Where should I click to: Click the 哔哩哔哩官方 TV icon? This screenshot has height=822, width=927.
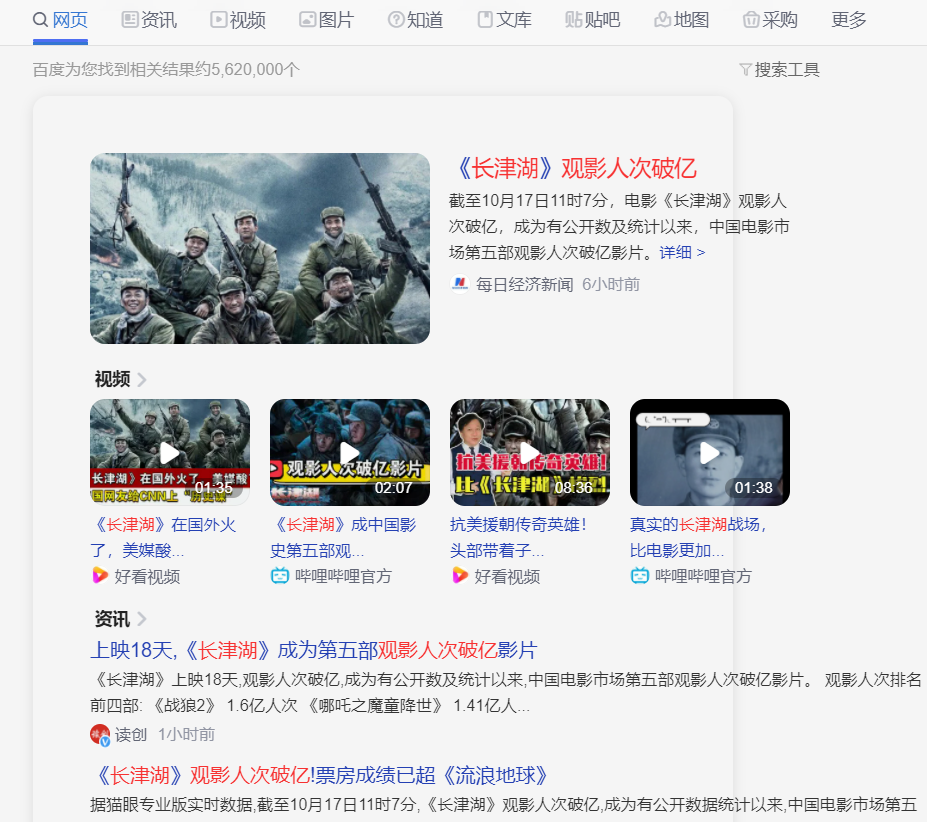(279, 575)
